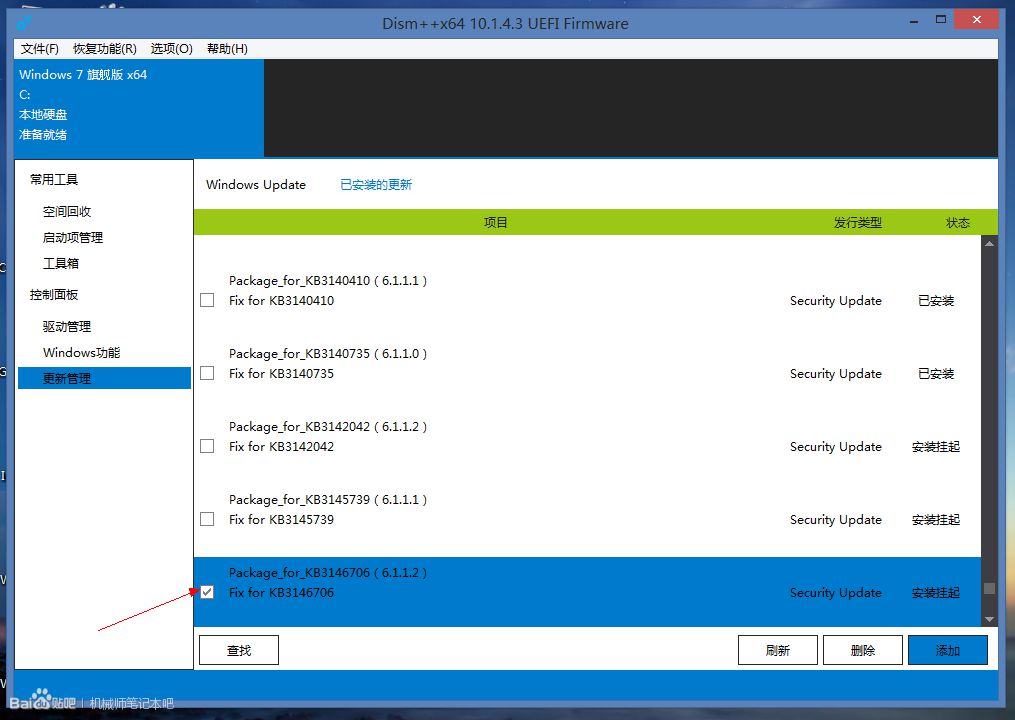Click the 刷新 button
This screenshot has width=1015, height=720.
coord(777,650)
